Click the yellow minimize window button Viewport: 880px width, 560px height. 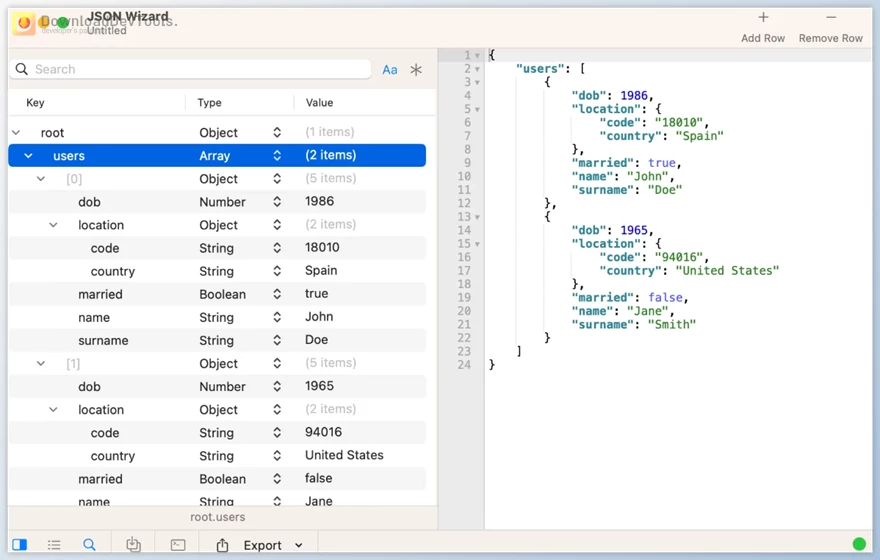pos(44,22)
